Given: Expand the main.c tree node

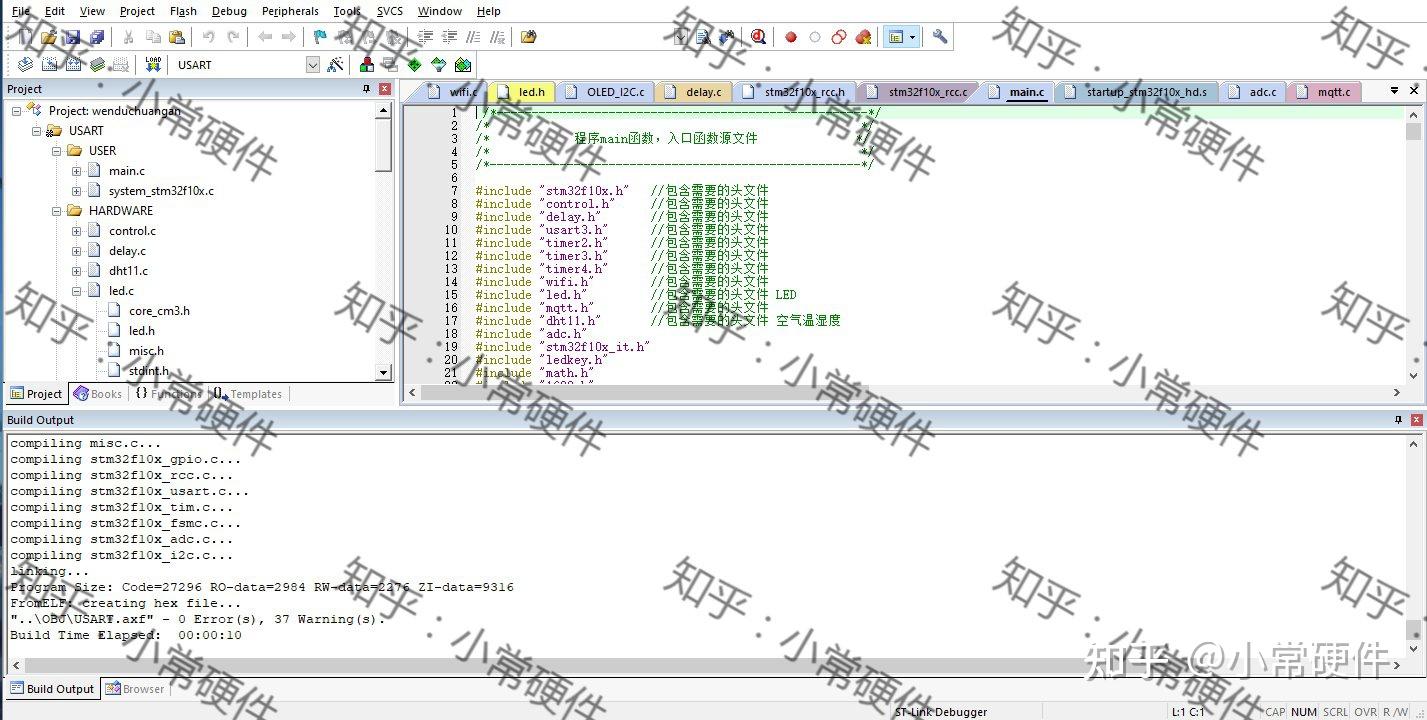Looking at the screenshot, I should pyautogui.click(x=77, y=171).
